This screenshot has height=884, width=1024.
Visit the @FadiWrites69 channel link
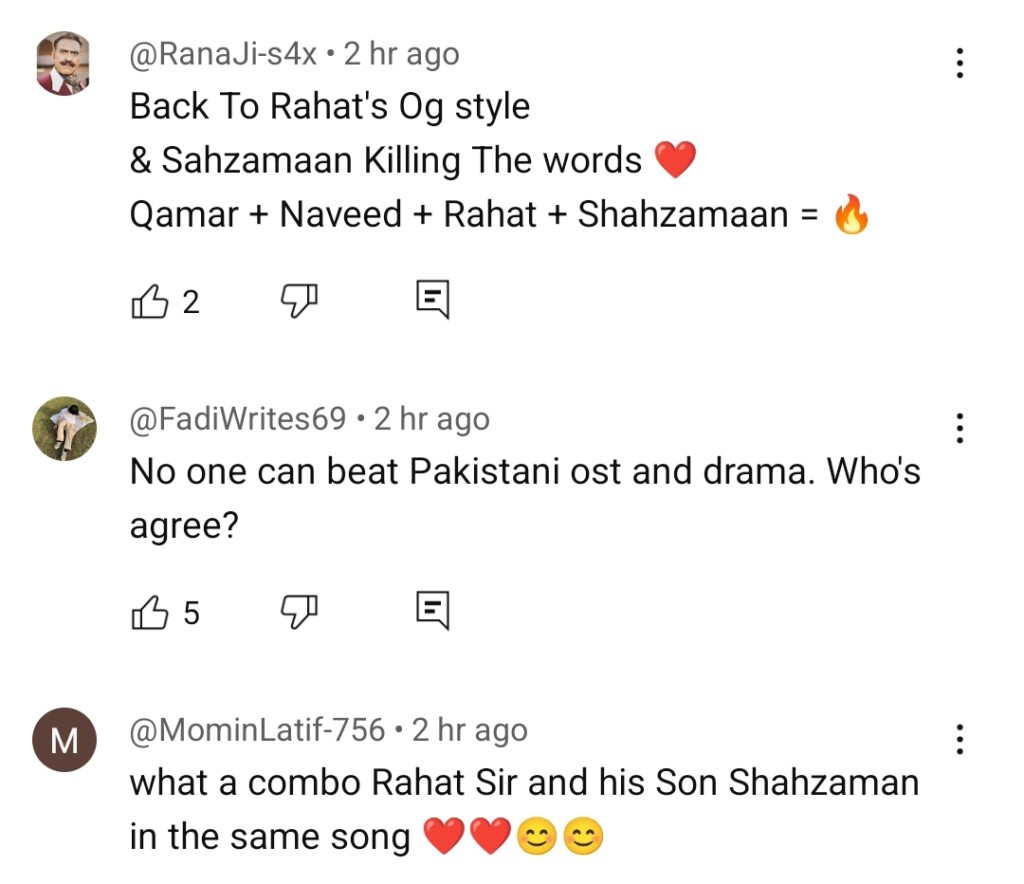pos(238,419)
